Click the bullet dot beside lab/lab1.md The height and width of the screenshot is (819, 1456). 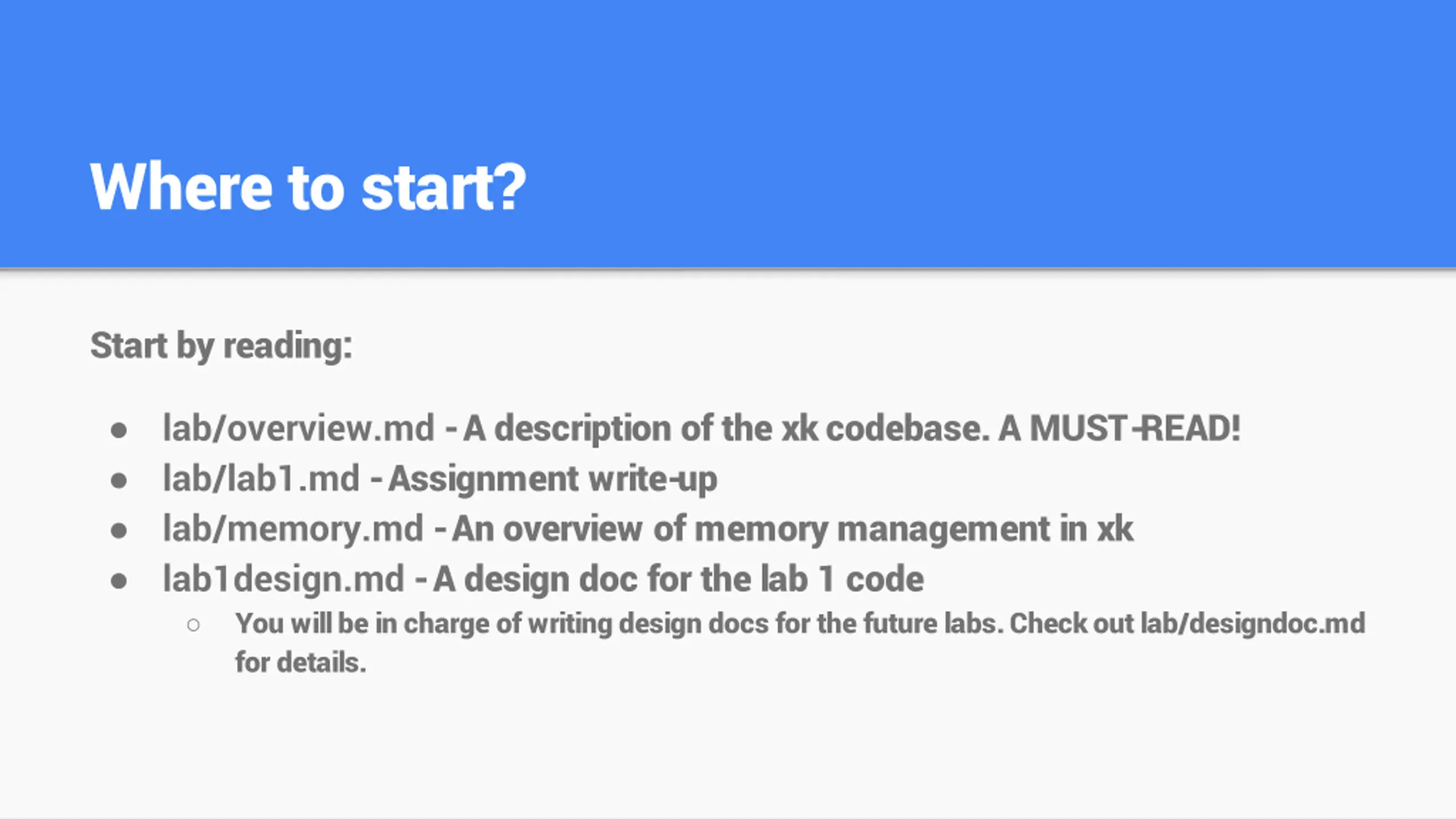pyautogui.click(x=119, y=481)
